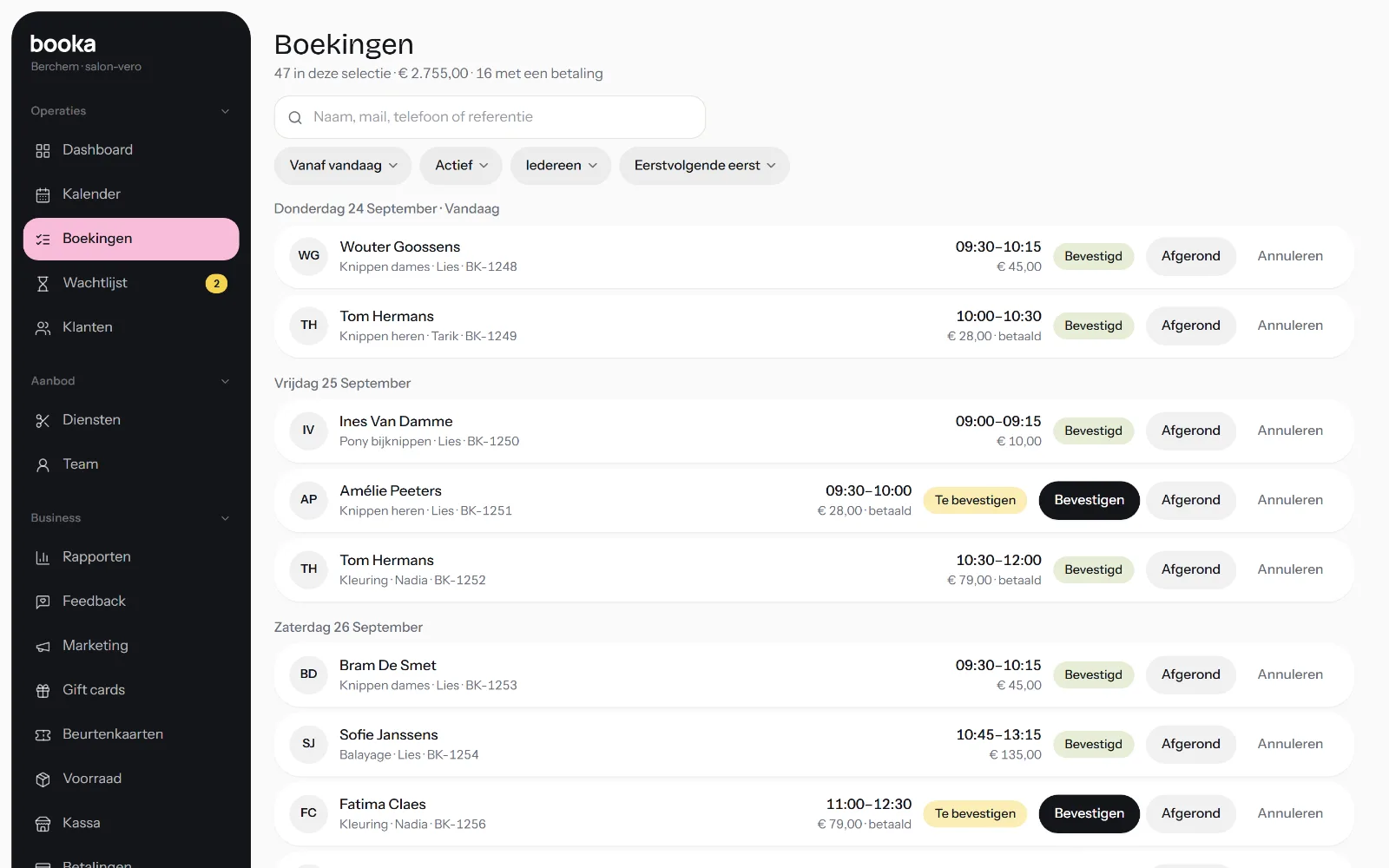Click the SJ avatar of Sofie Janssens
The height and width of the screenshot is (868, 1389).
click(308, 744)
